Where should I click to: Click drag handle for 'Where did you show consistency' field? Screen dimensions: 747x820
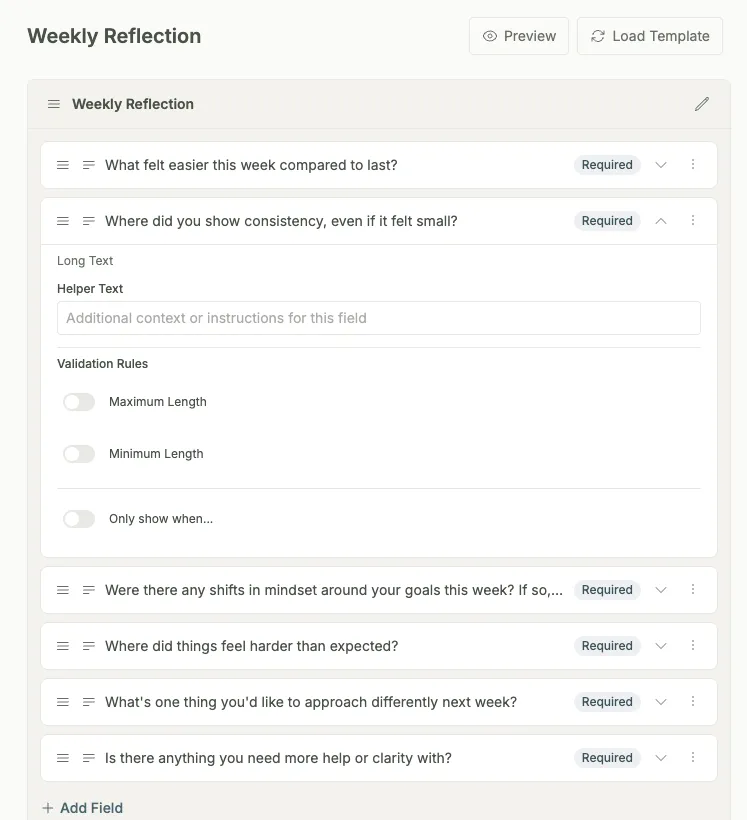[63, 221]
